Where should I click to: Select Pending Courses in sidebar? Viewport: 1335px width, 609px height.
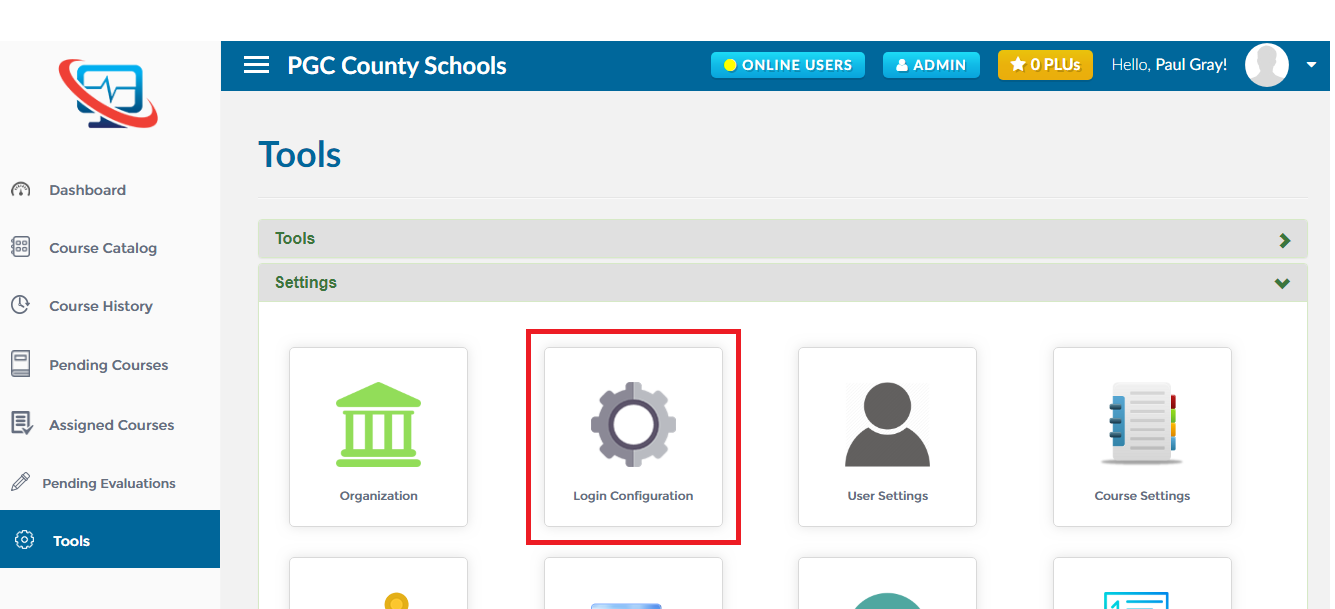[x=108, y=365]
